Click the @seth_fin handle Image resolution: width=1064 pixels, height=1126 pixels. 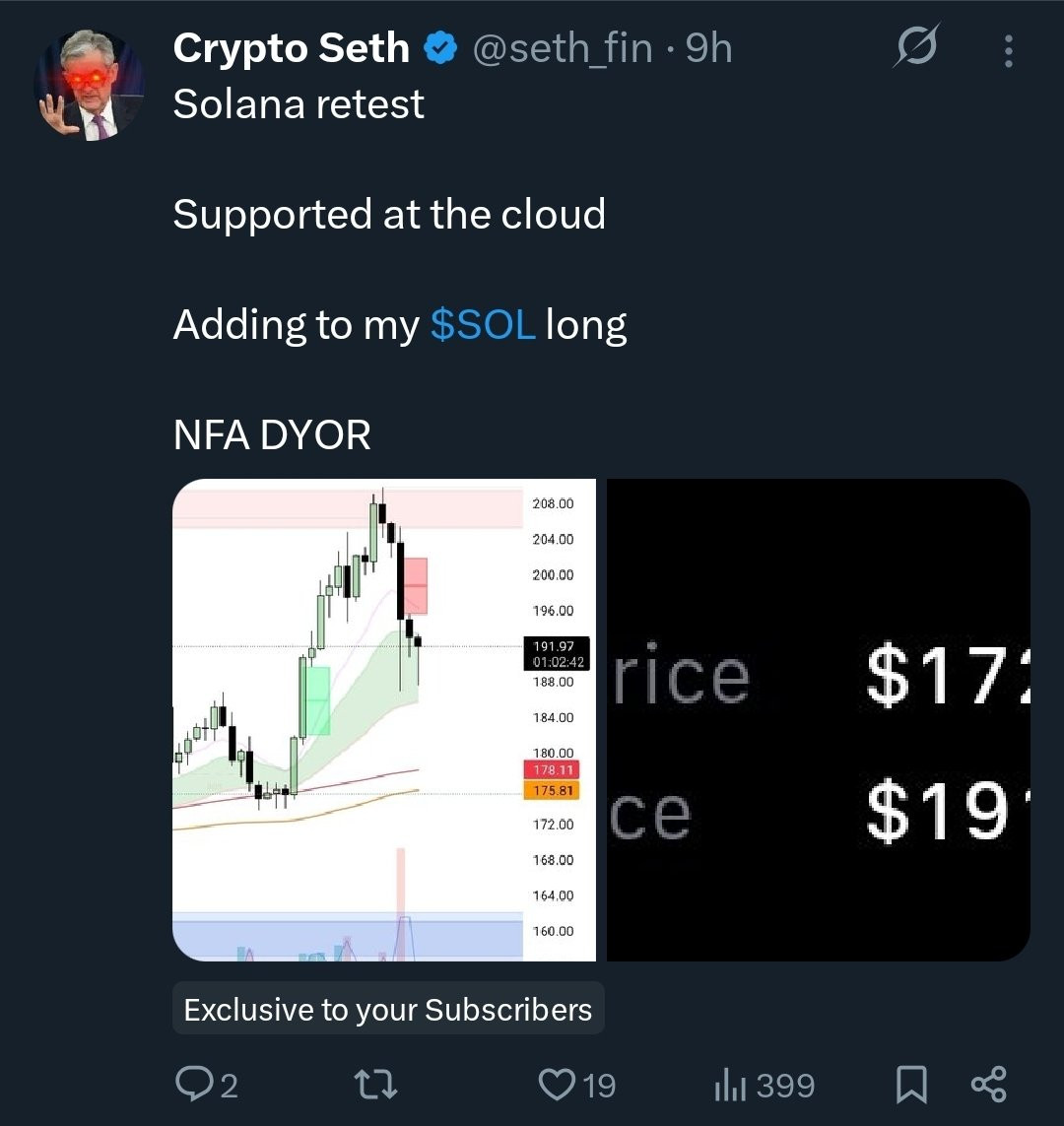point(563,48)
